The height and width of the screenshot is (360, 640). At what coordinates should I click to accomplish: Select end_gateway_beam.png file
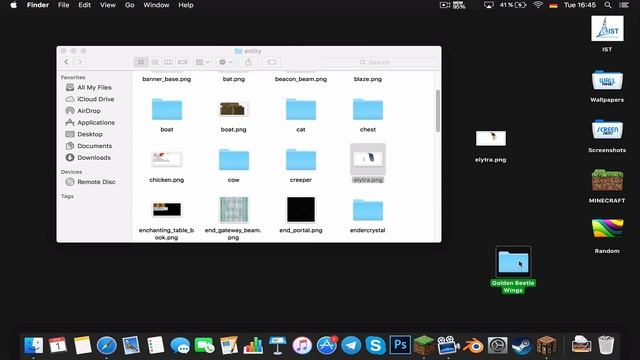[x=233, y=210]
